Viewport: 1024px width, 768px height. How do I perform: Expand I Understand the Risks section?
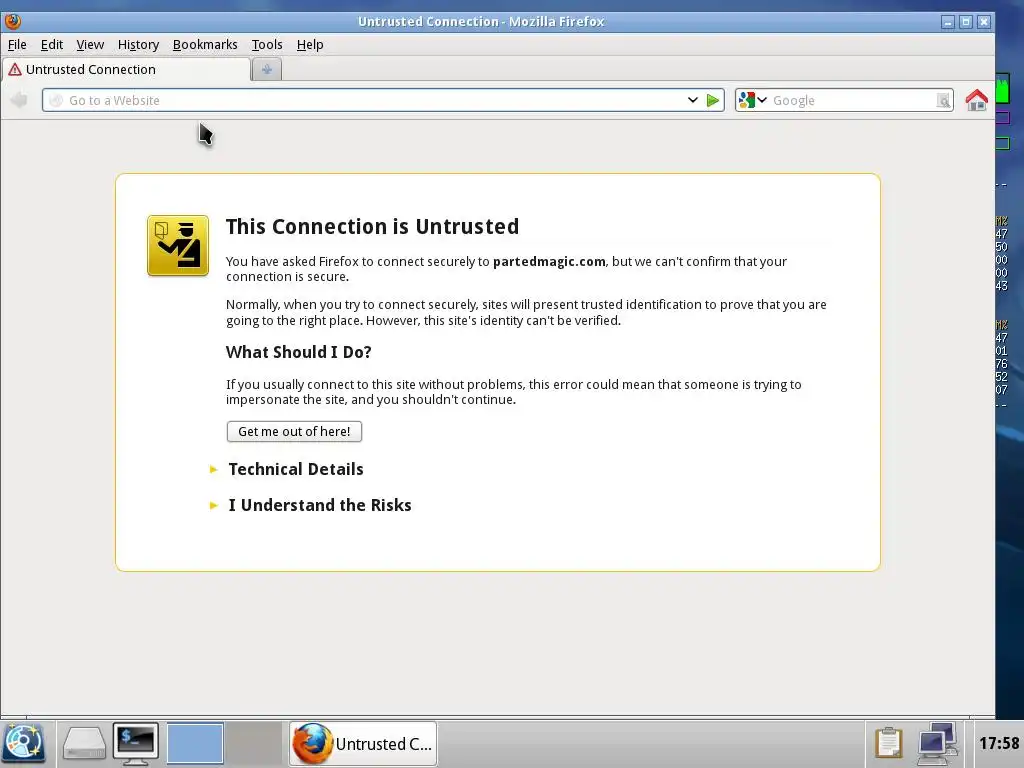point(319,505)
